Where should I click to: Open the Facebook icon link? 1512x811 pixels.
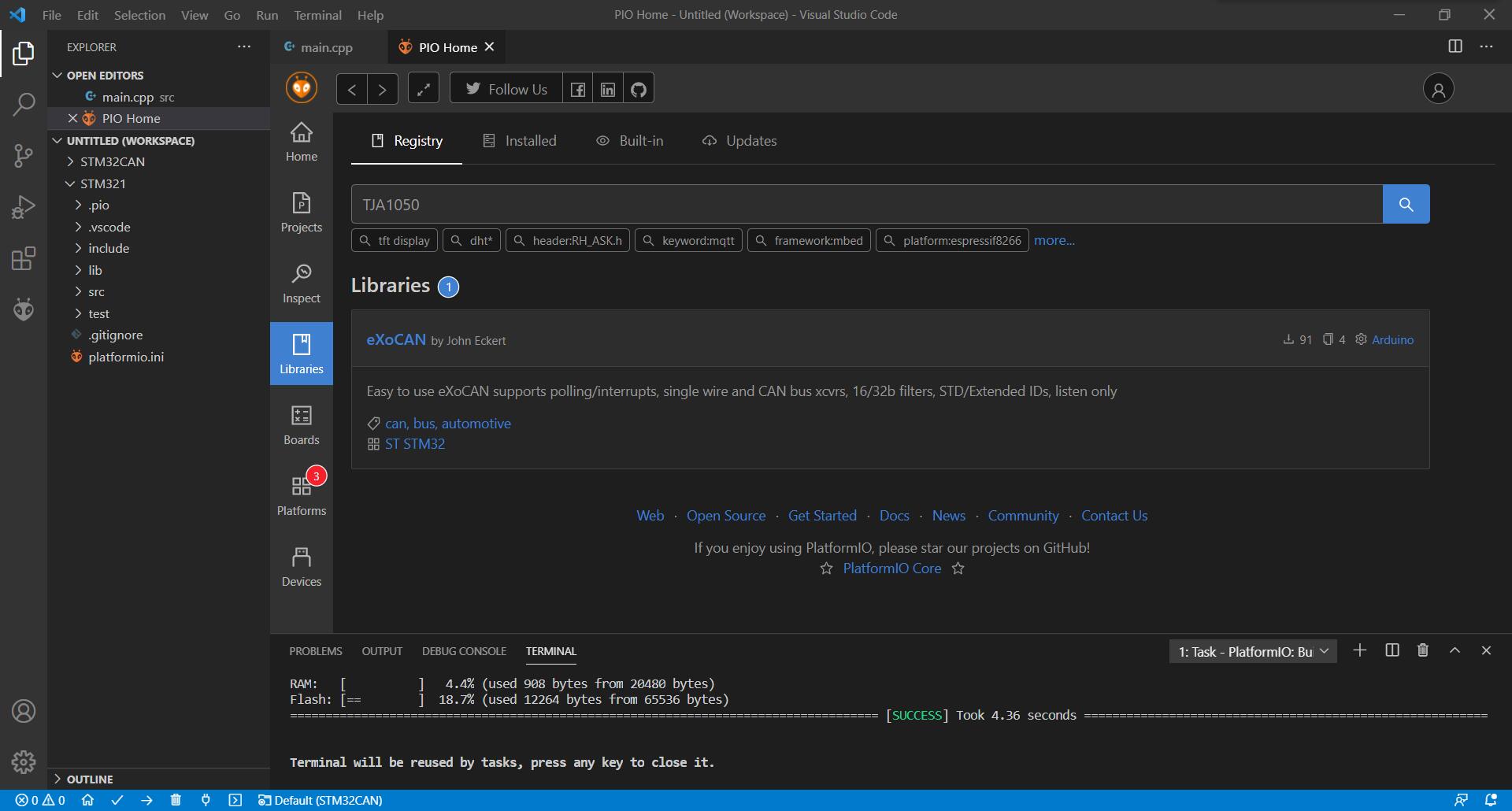pyautogui.click(x=578, y=89)
